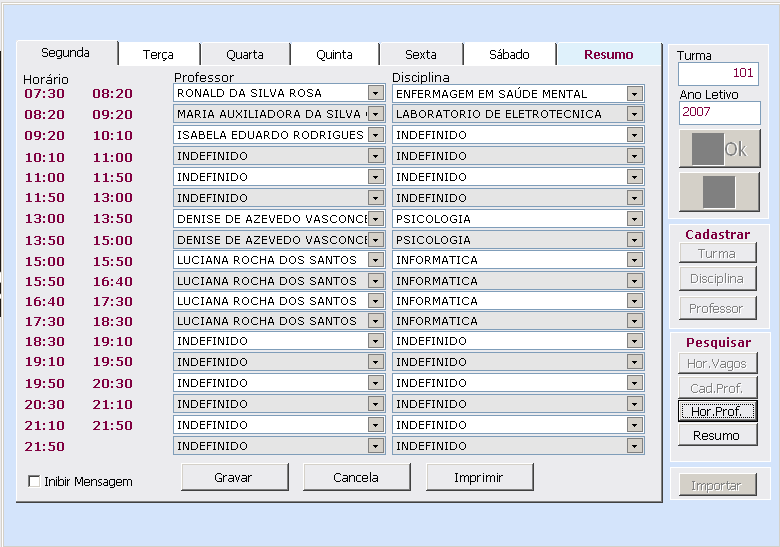Click the Resumo button under Pesquisar
This screenshot has width=780, height=547.
pyautogui.click(x=716, y=435)
